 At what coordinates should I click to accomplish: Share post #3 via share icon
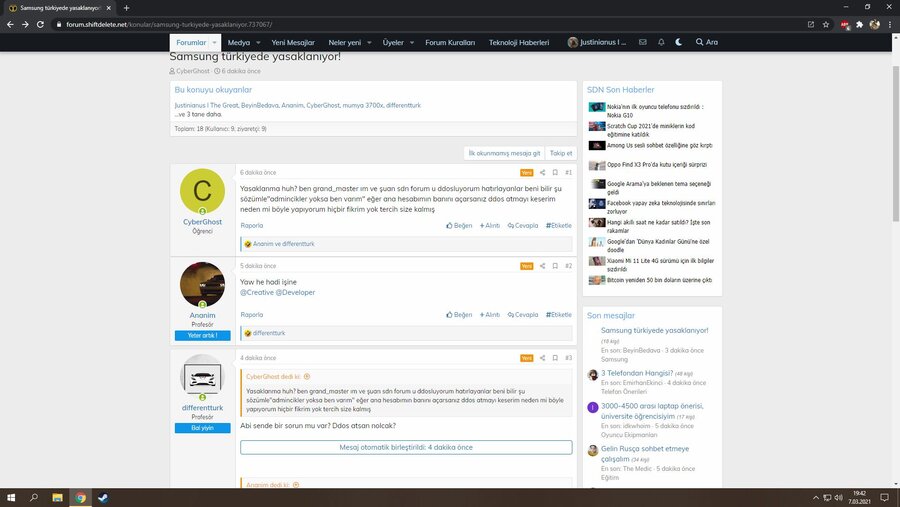coord(542,358)
